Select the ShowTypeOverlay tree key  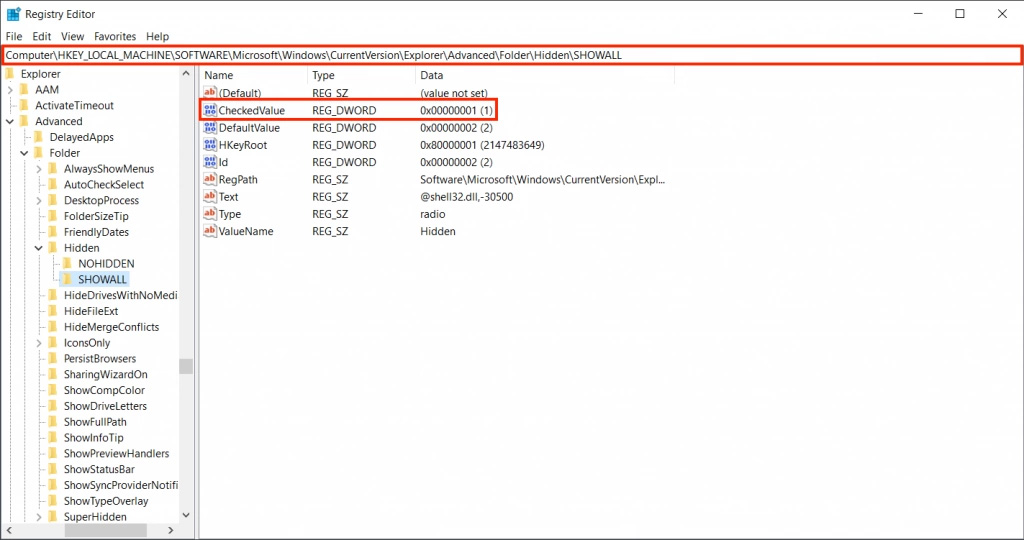pos(106,501)
